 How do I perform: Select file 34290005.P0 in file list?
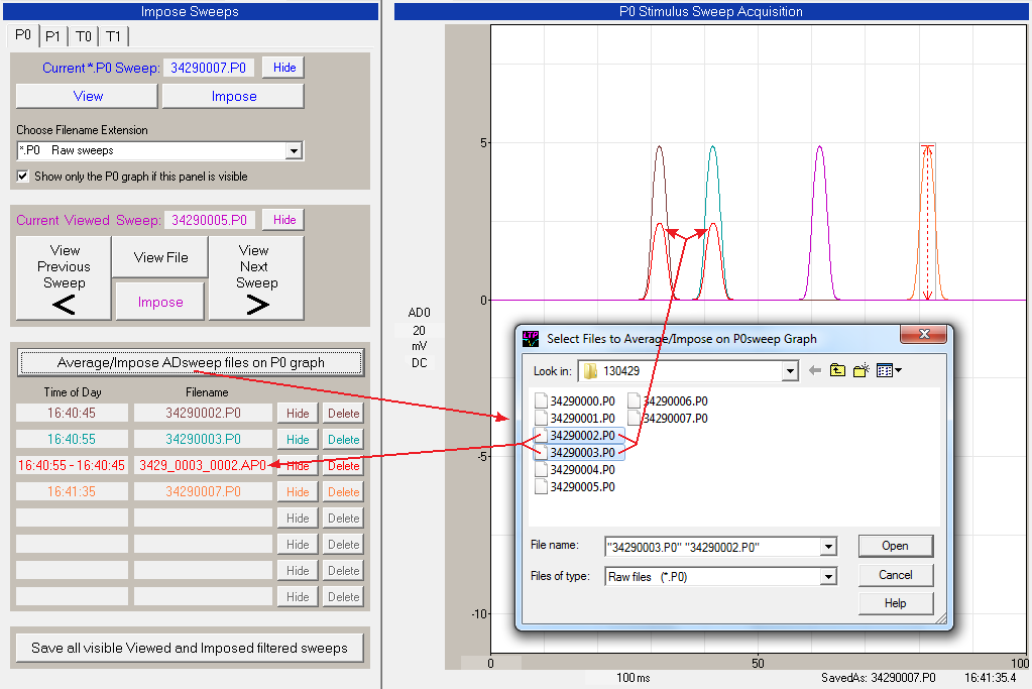coord(582,487)
